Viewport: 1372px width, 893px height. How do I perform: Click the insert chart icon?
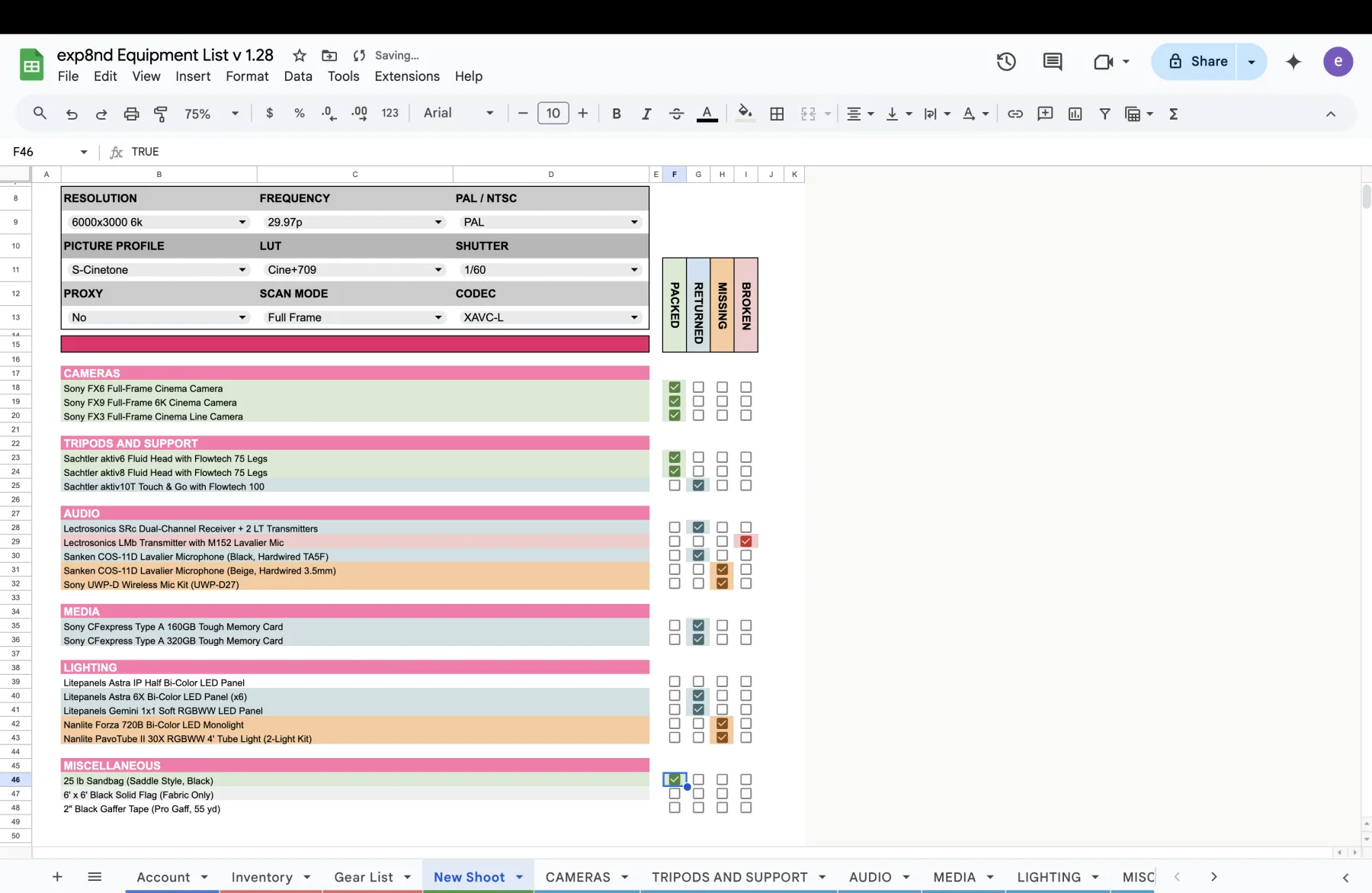[x=1075, y=114]
